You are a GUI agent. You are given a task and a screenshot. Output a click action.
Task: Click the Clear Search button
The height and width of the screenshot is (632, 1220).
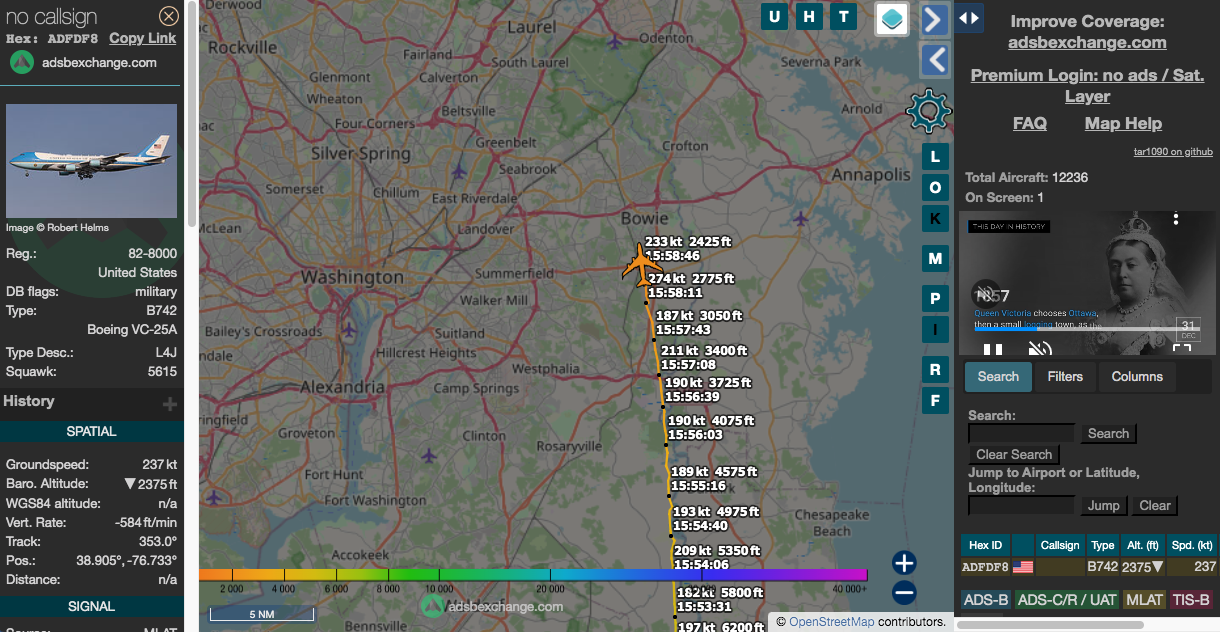1013,454
